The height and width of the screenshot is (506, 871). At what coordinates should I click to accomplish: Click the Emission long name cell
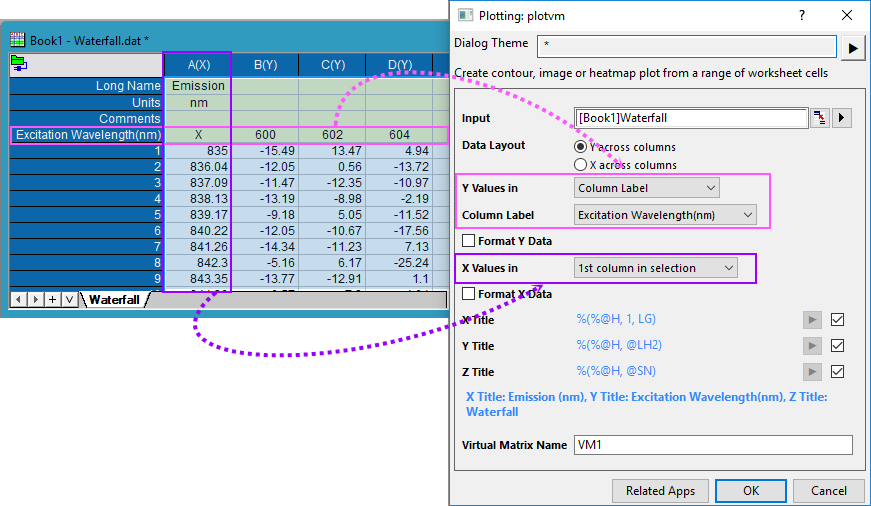coord(198,86)
